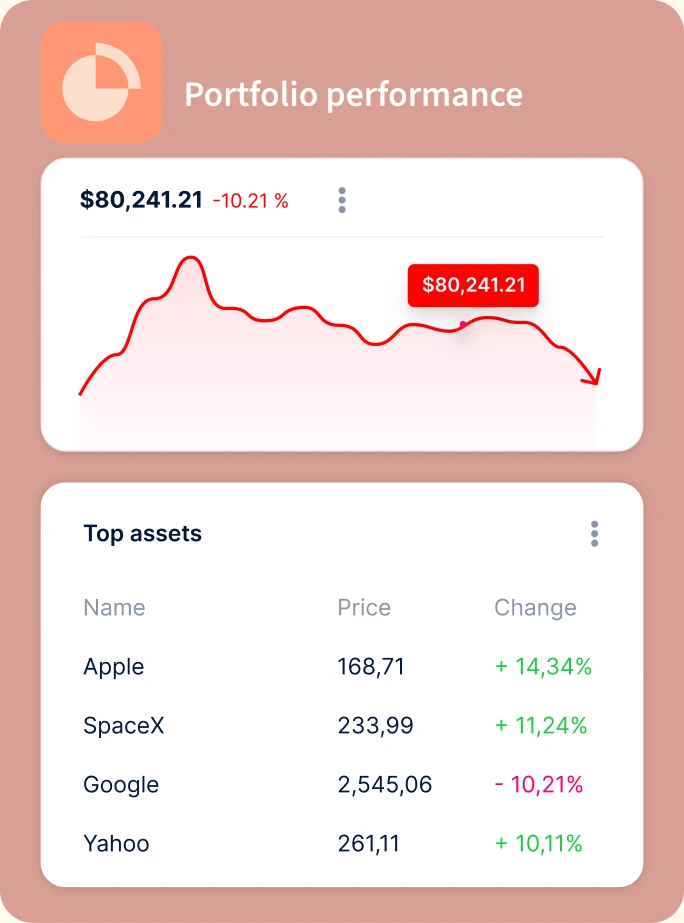Click Google's price 2,545,06
Viewport: 684px width, 923px height.
384,785
